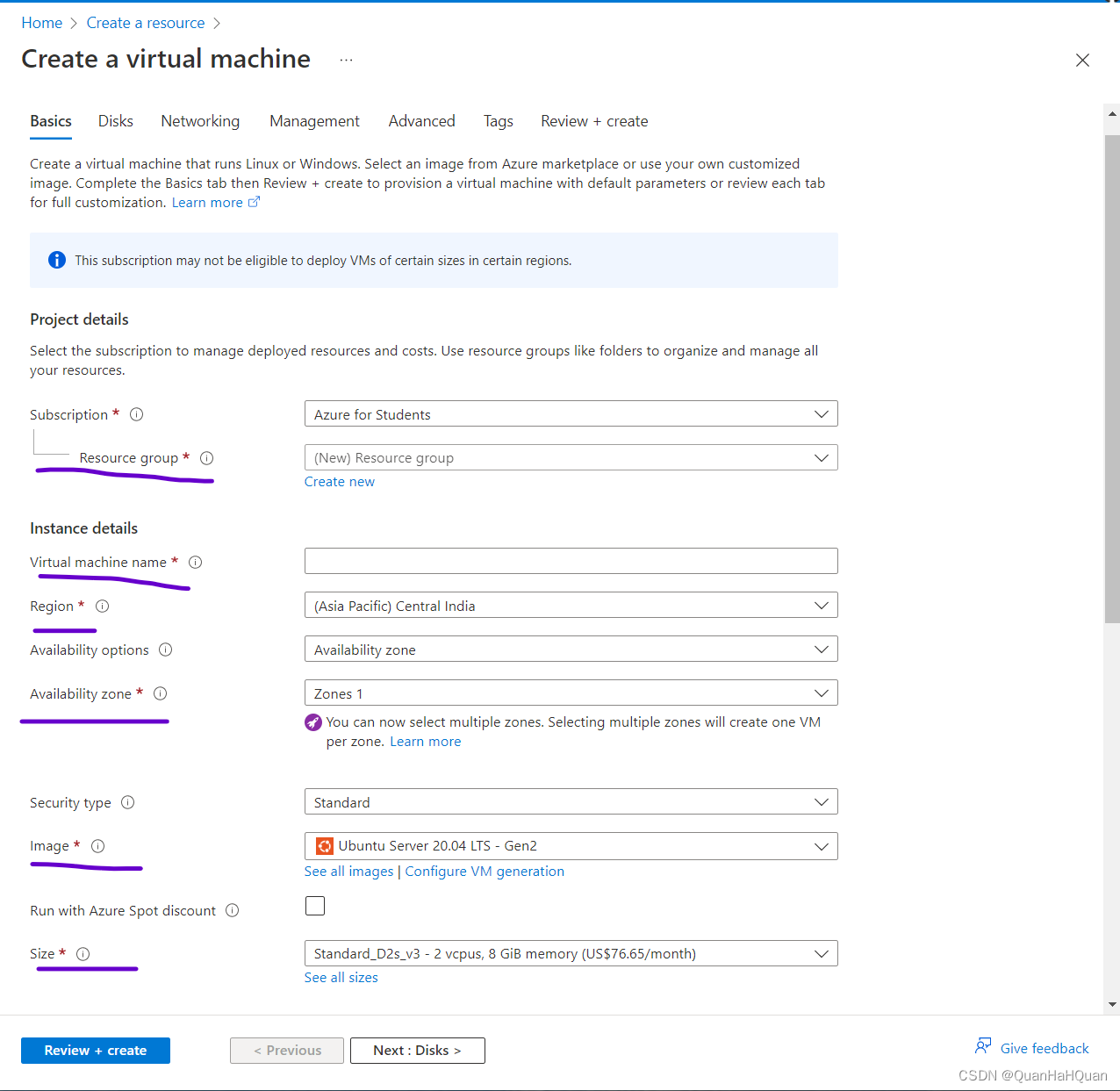Screen dimensions: 1120x1091
Task: Click the vertical scrollbar thumb
Action: coord(1112,379)
